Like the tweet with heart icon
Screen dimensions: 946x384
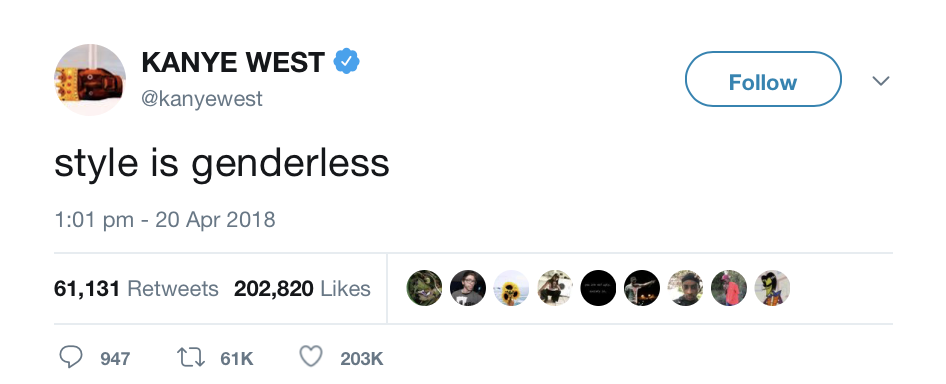click(x=311, y=357)
